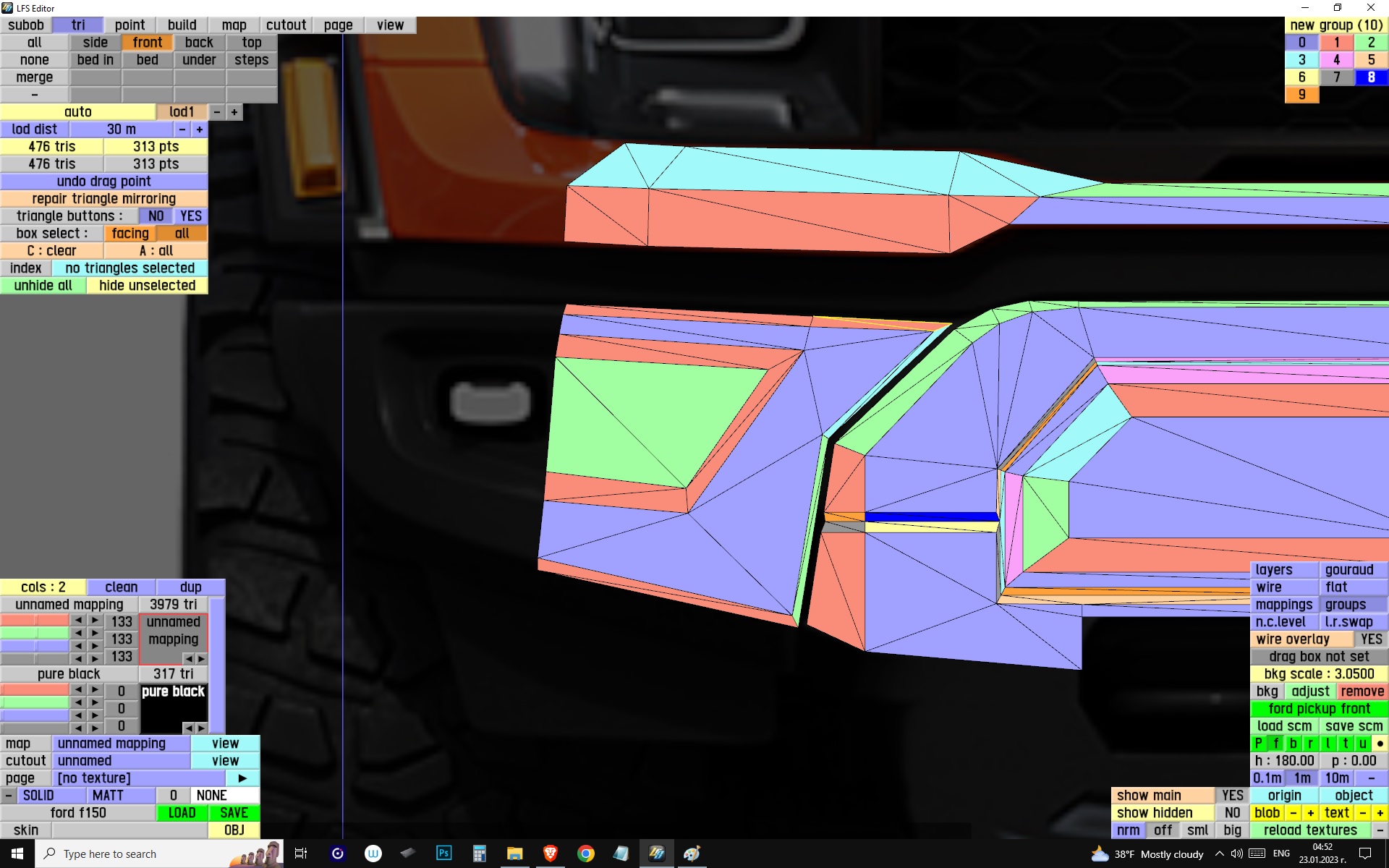Click hide unselected button
Viewport: 1389px width, 868px height.
pos(147,286)
